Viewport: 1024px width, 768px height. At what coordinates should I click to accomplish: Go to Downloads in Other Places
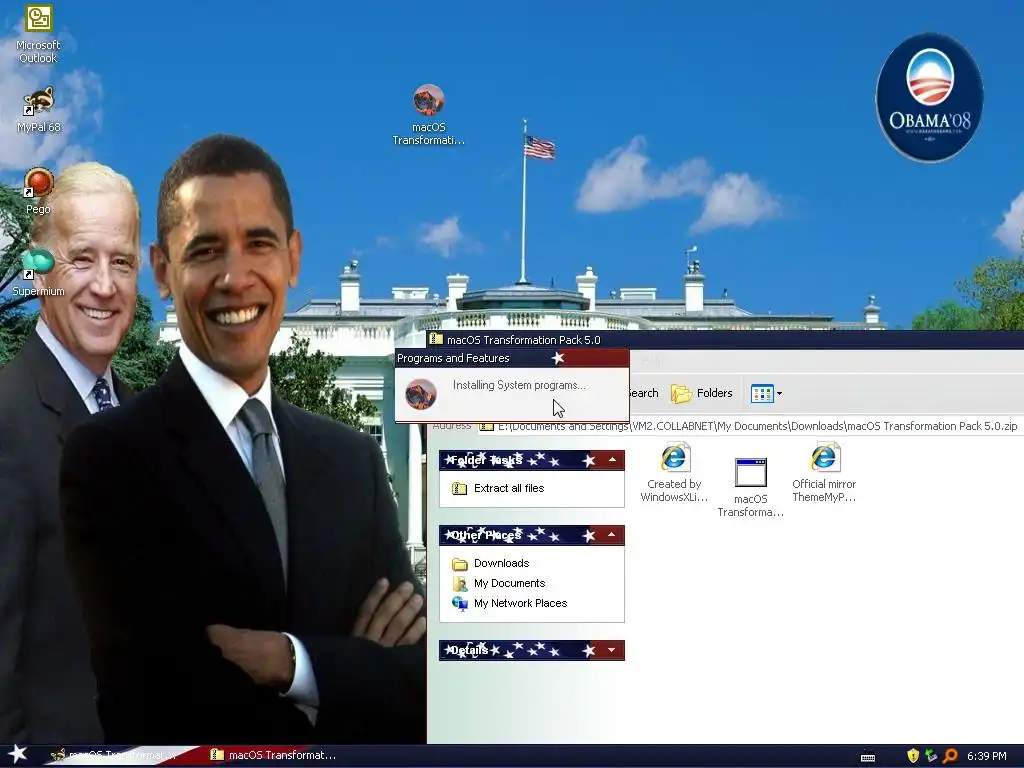coord(502,563)
